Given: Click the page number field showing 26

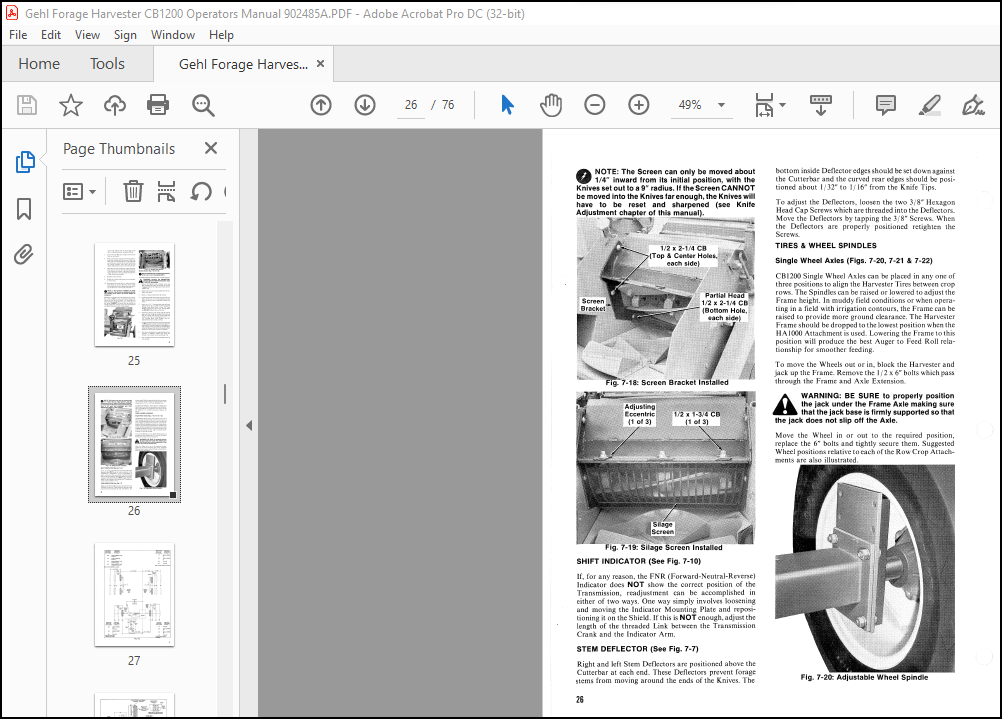Looking at the screenshot, I should click(411, 105).
